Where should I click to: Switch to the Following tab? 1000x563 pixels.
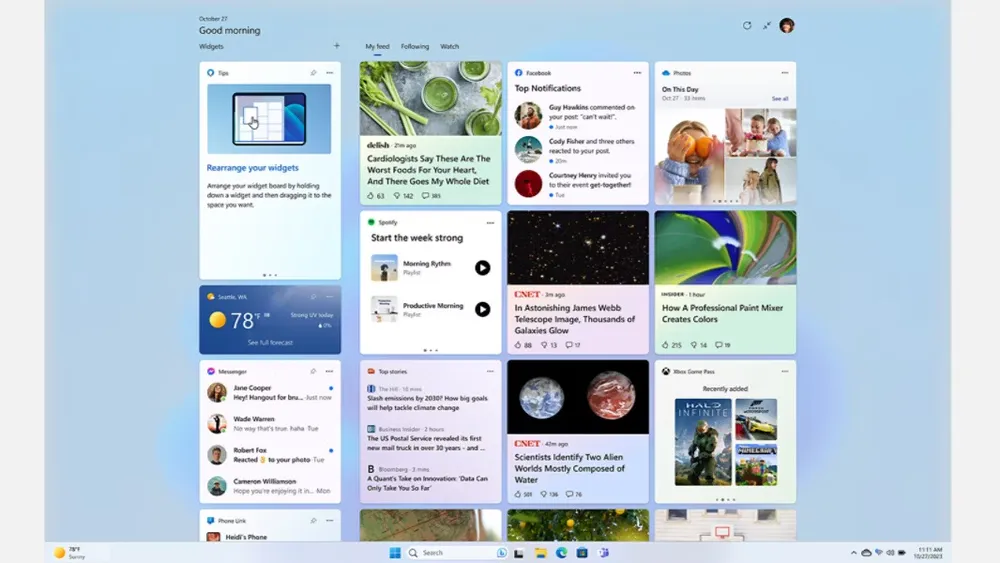click(415, 47)
